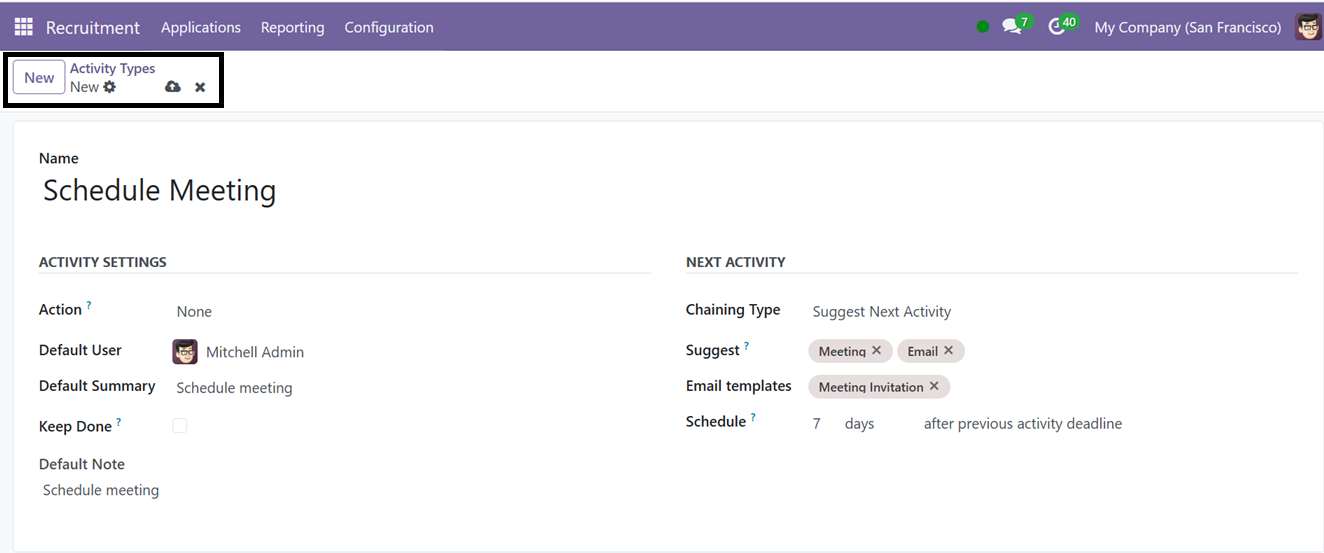Edit the Default Note text area
Viewport: 1324px width, 553px height.
pos(344,490)
